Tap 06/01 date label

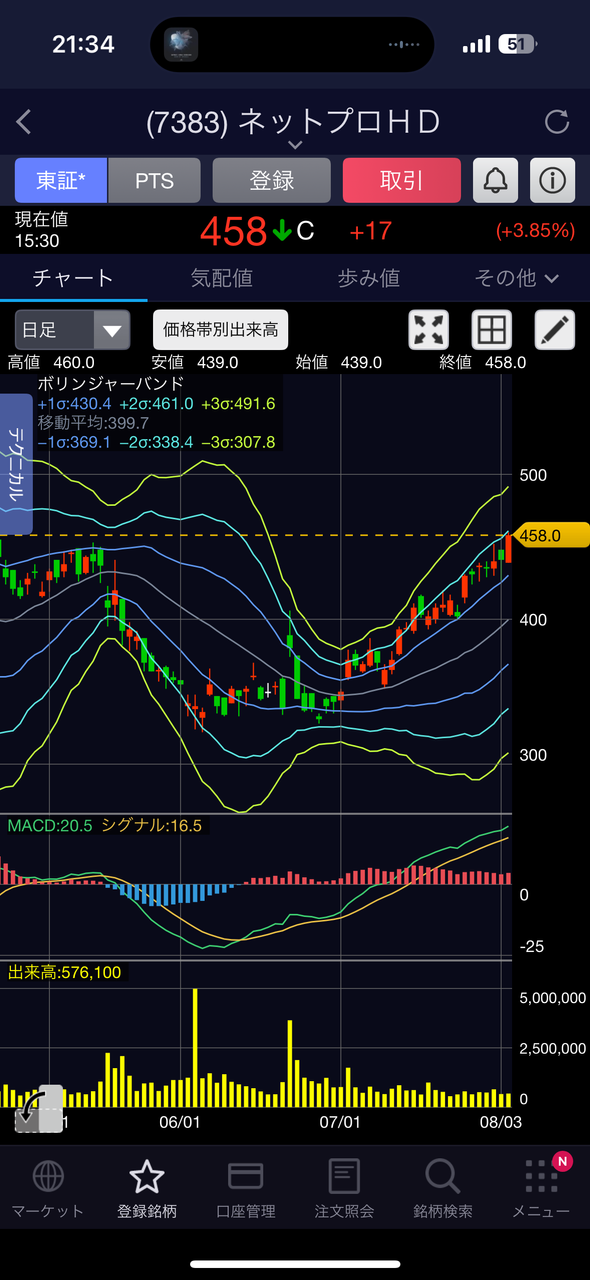click(181, 1122)
